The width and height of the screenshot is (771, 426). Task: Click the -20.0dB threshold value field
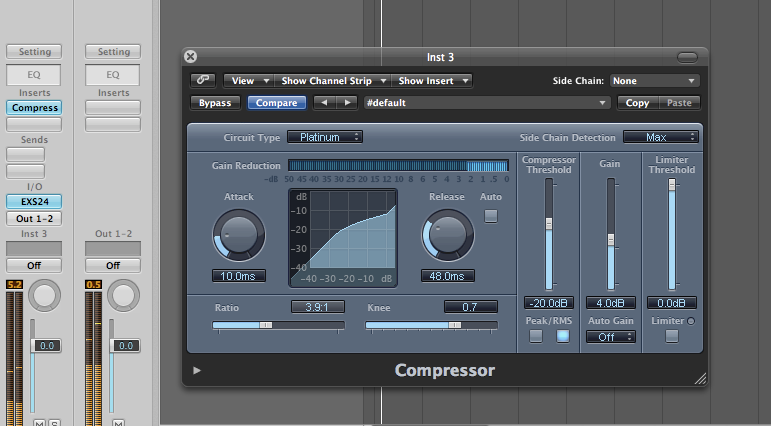tap(549, 303)
